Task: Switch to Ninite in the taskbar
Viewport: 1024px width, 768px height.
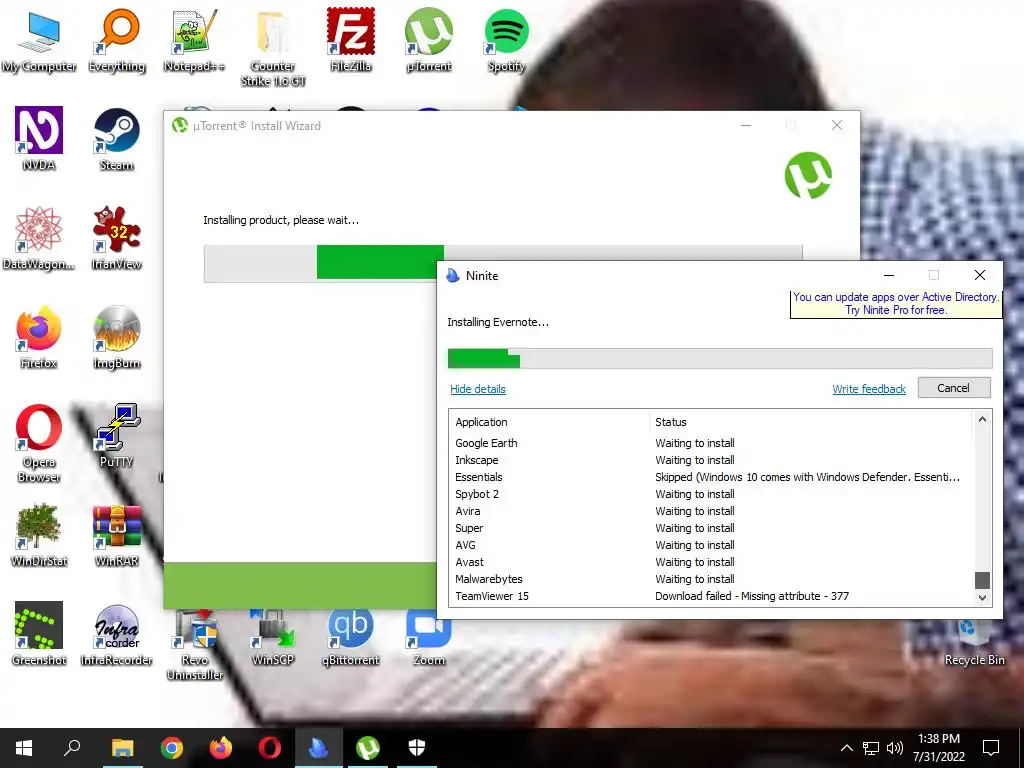Action: (x=319, y=748)
